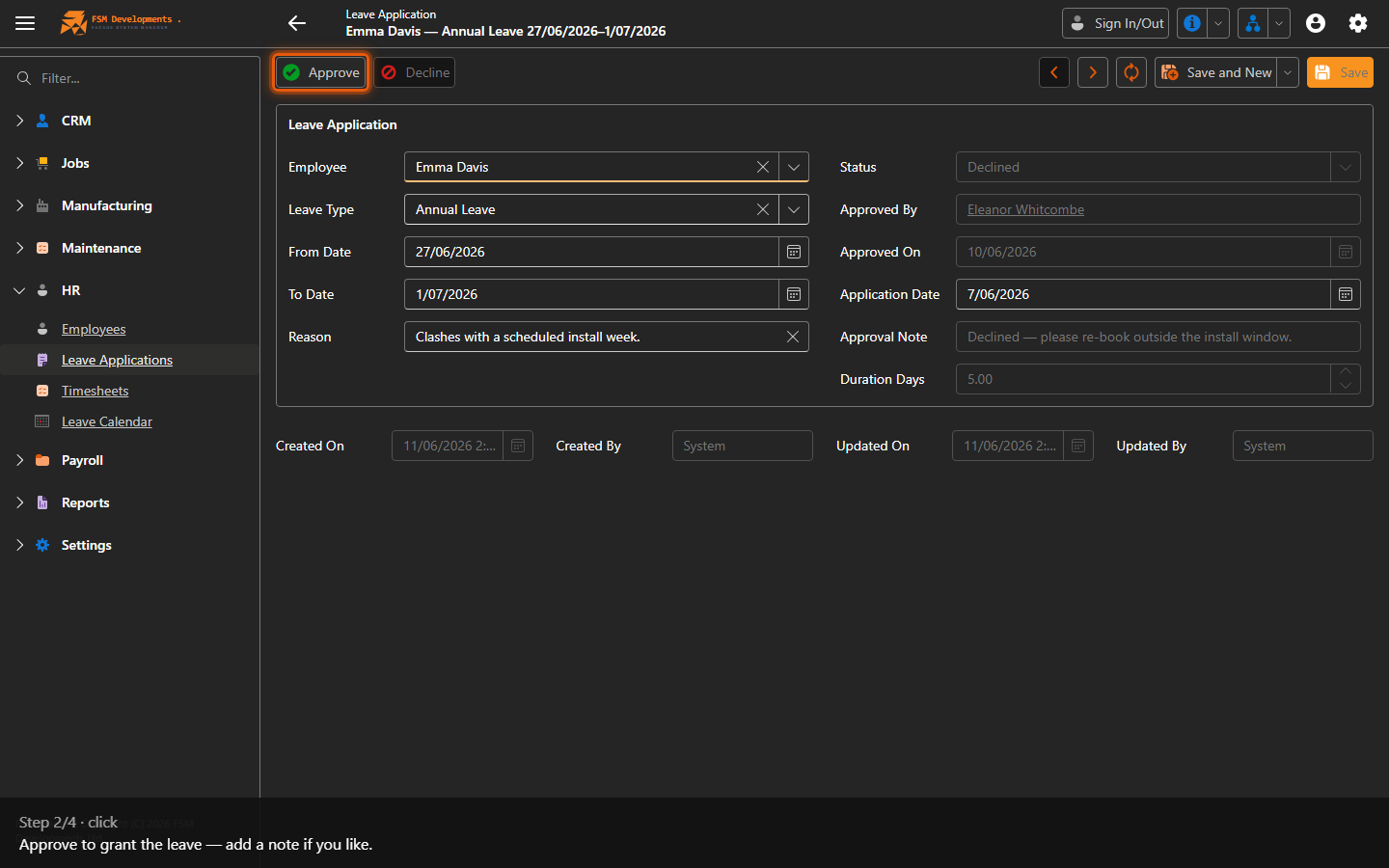
Task: Open the blue info icon
Action: pyautogui.click(x=1192, y=23)
